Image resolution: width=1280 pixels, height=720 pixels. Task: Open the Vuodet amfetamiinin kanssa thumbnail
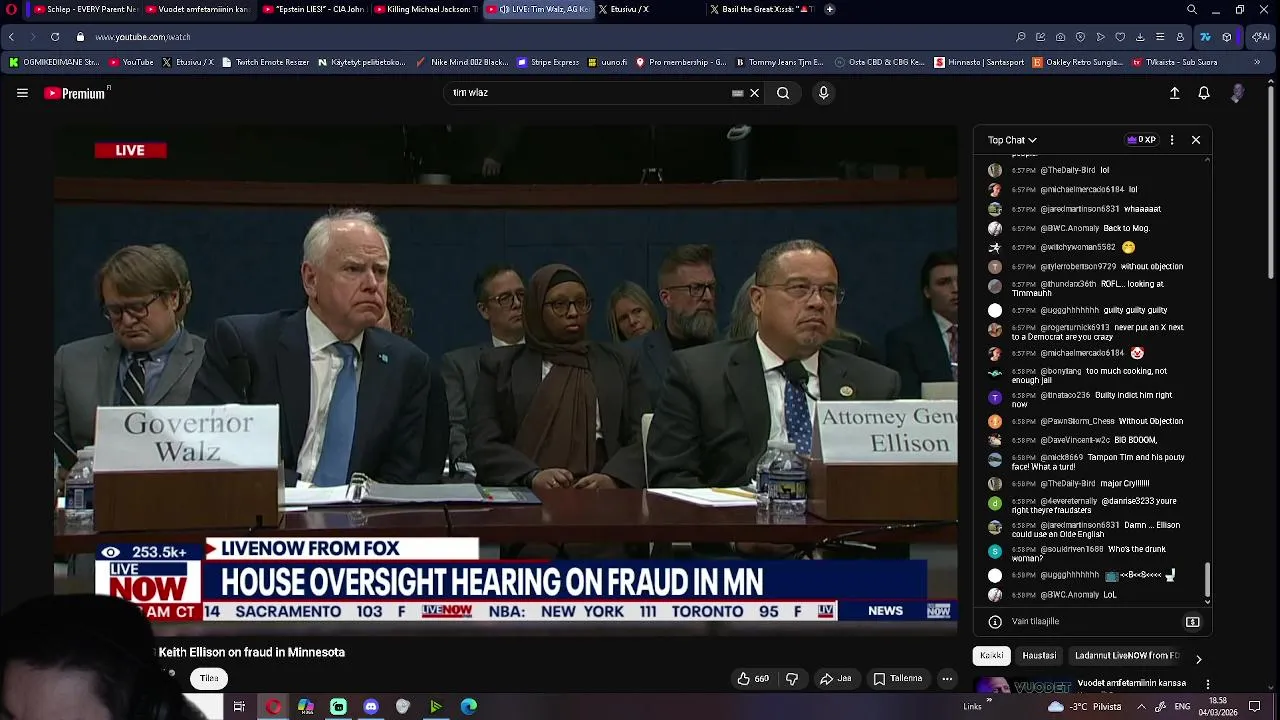coord(1021,686)
